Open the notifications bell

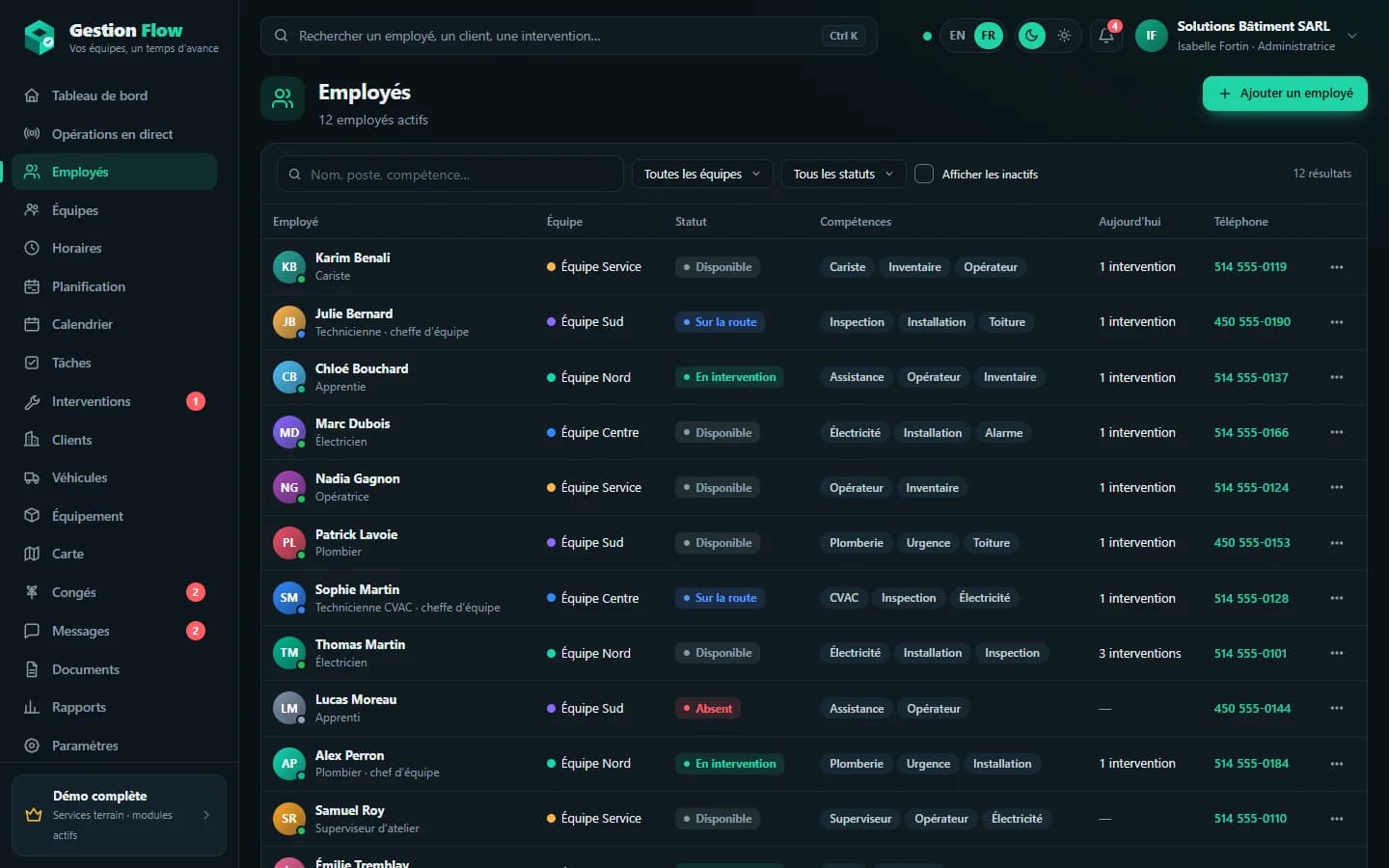point(1106,36)
